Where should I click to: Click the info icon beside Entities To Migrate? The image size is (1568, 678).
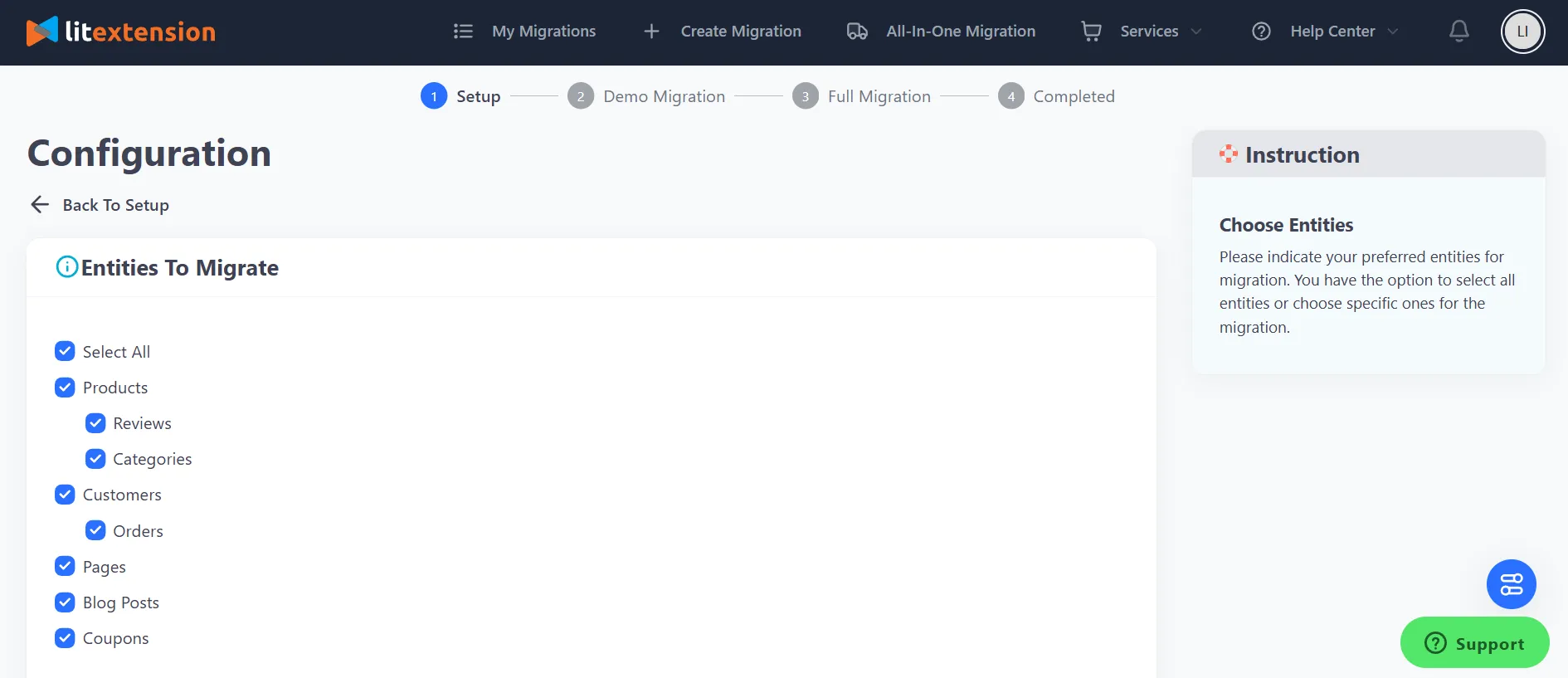tap(66, 266)
